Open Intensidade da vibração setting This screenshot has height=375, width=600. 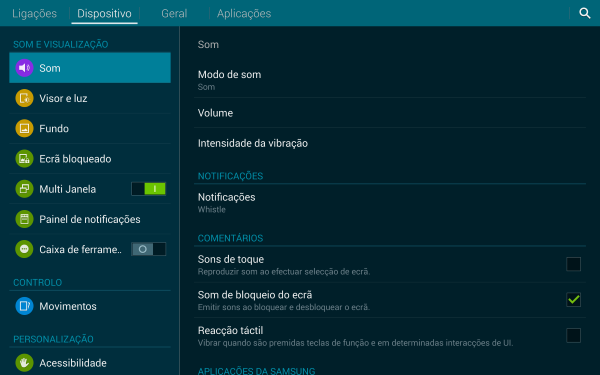(390, 143)
